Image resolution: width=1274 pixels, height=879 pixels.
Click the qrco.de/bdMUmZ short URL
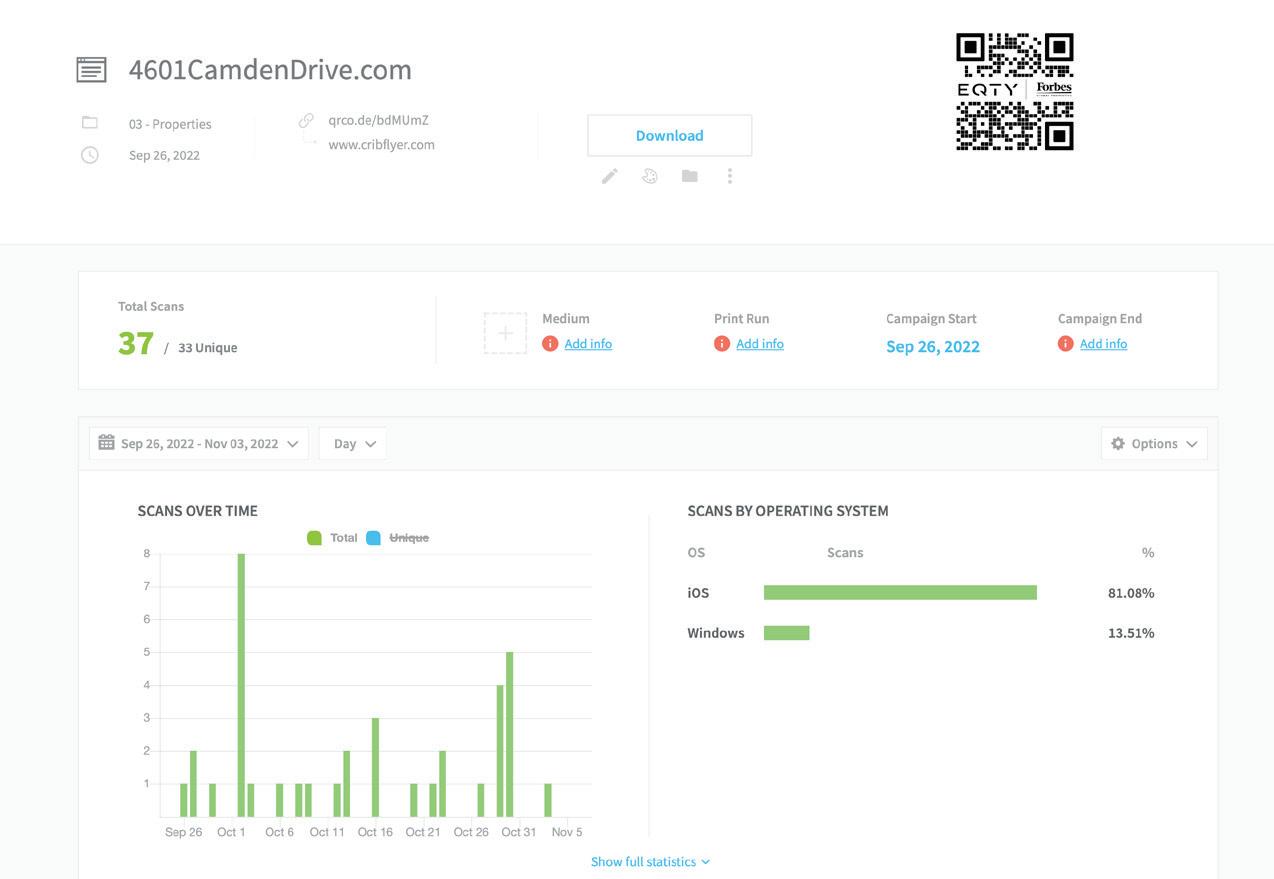[x=378, y=120]
